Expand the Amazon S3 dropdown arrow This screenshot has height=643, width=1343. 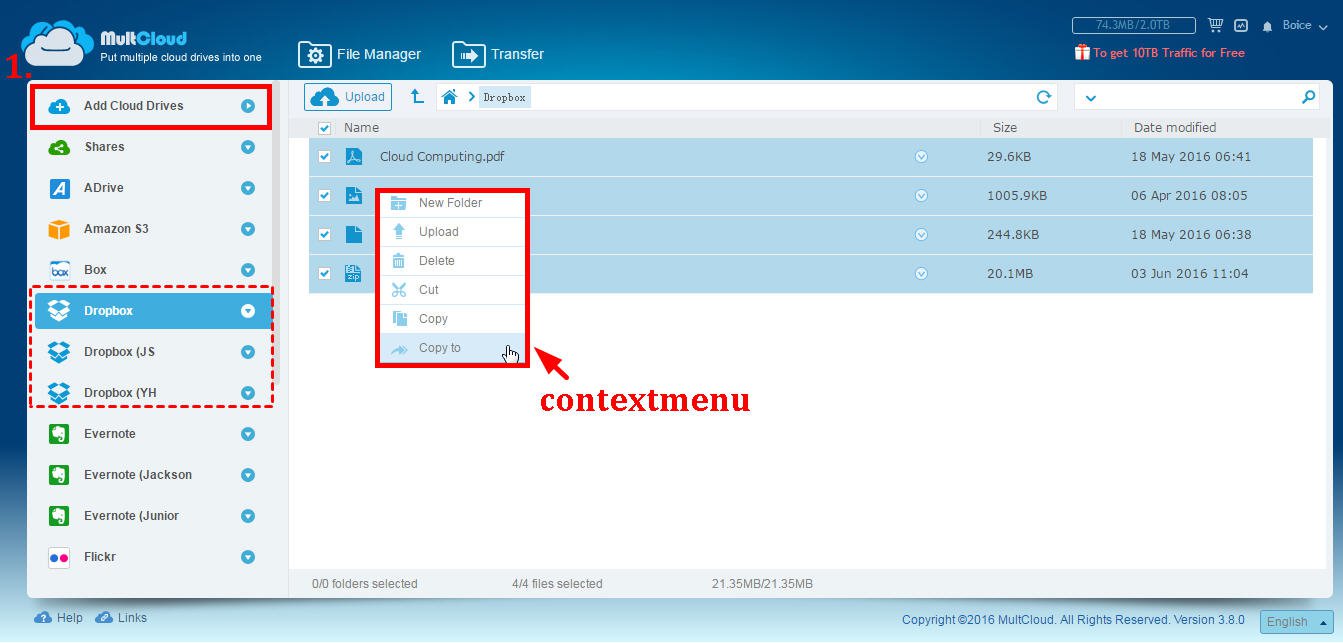pos(248,229)
